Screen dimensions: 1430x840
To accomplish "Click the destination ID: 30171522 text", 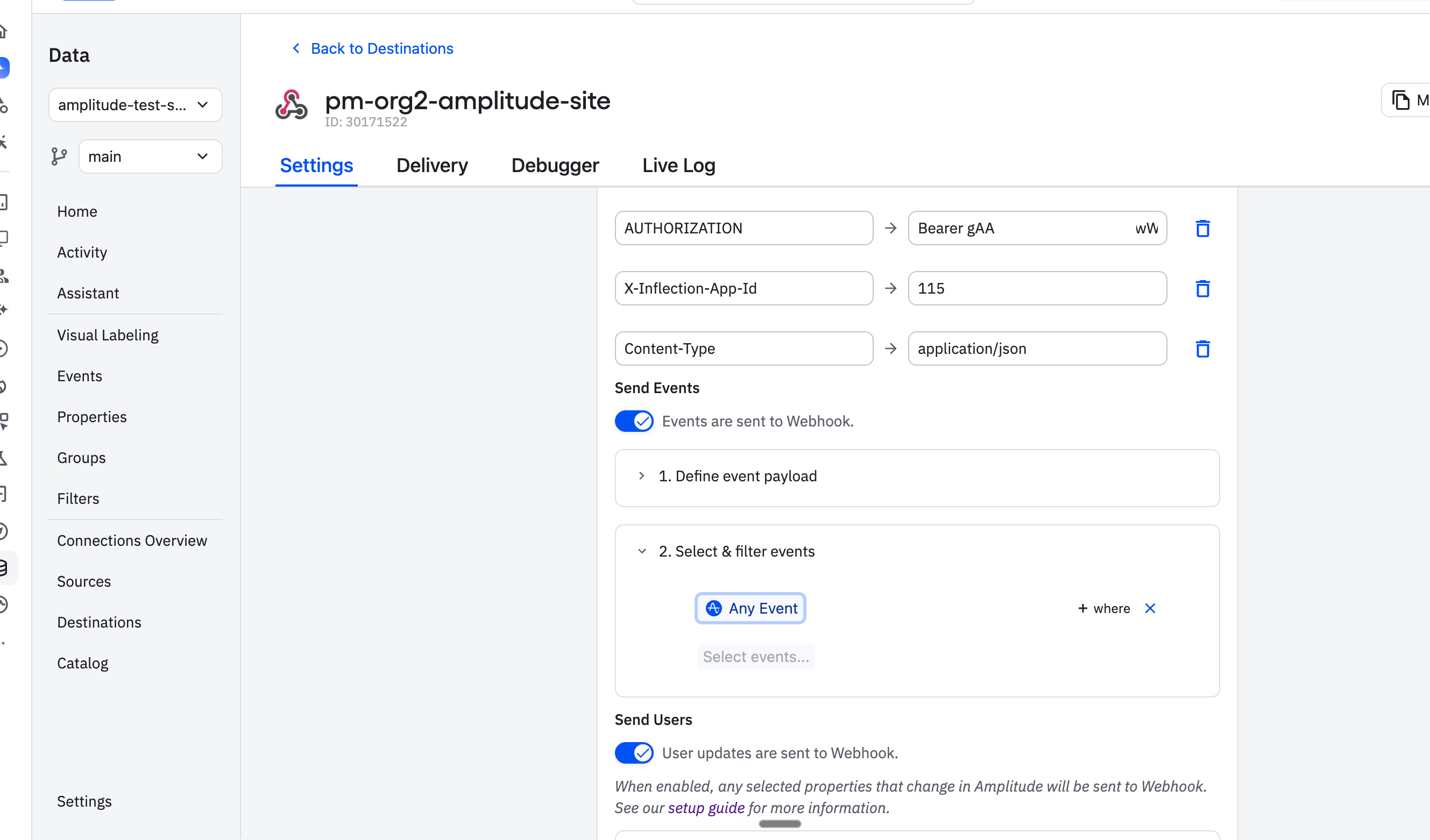I will [365, 122].
